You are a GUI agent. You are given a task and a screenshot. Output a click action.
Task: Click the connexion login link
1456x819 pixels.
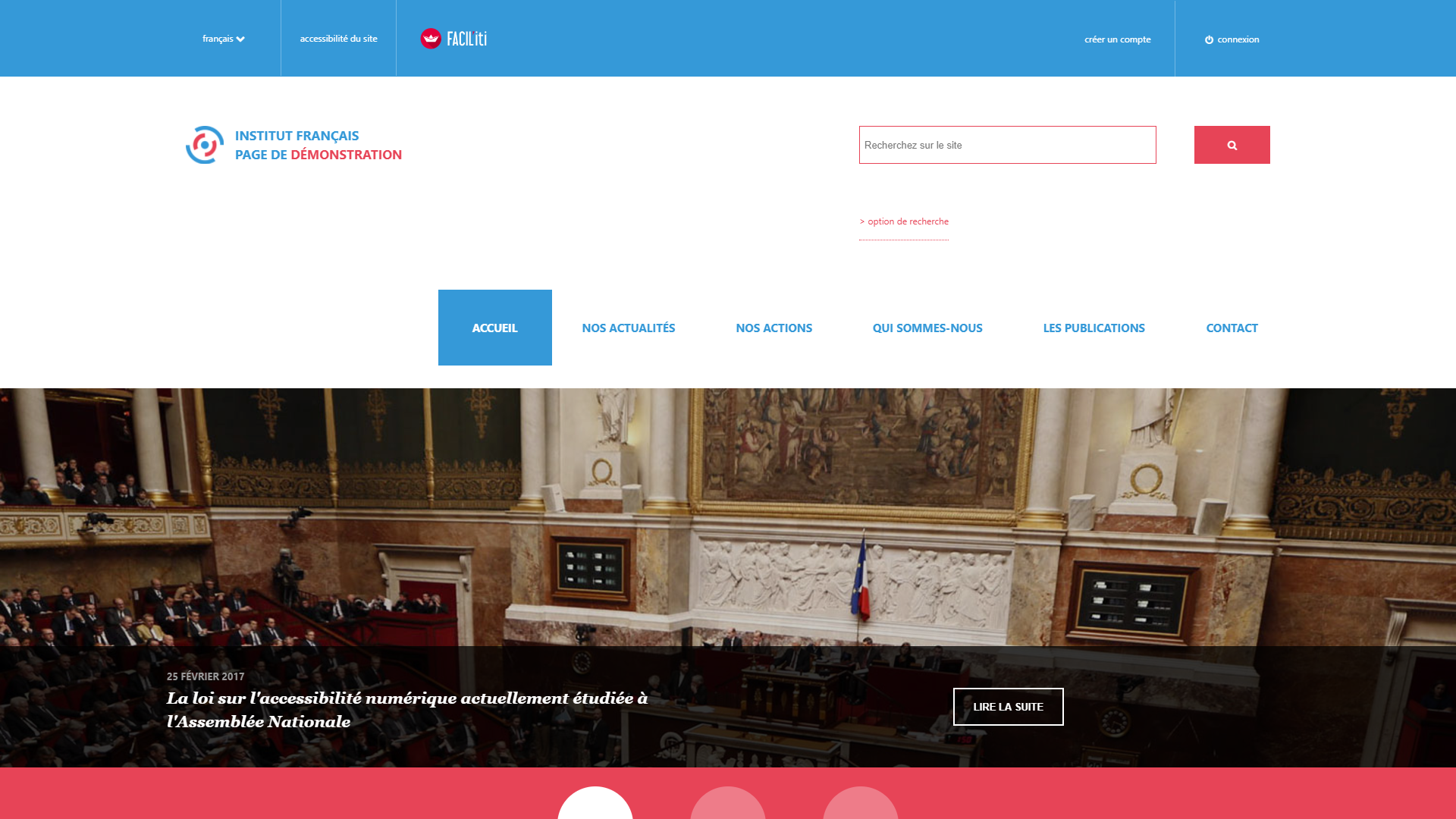click(1232, 39)
